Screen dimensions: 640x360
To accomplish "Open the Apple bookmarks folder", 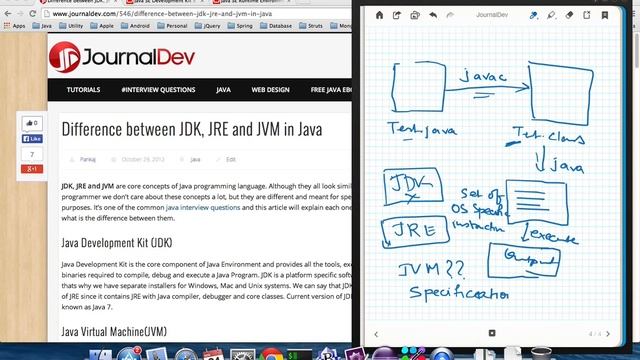I will pos(102,26).
